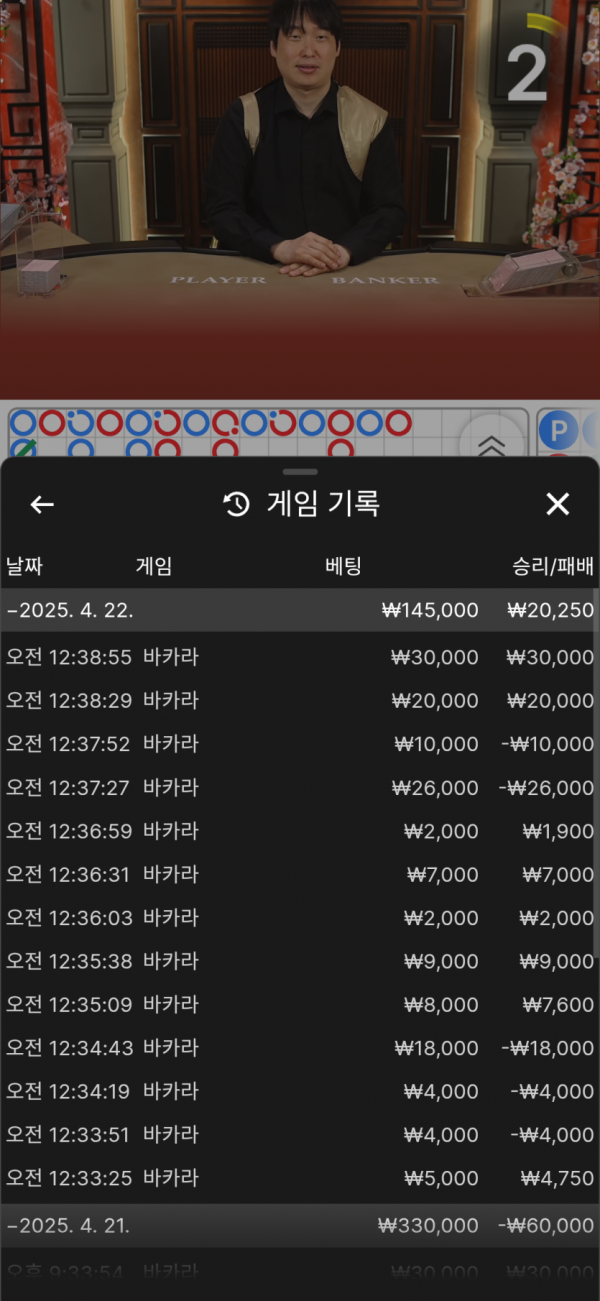Select the 오전 12:34:43 바카라 row
The width and height of the screenshot is (600, 1301).
tap(300, 1048)
